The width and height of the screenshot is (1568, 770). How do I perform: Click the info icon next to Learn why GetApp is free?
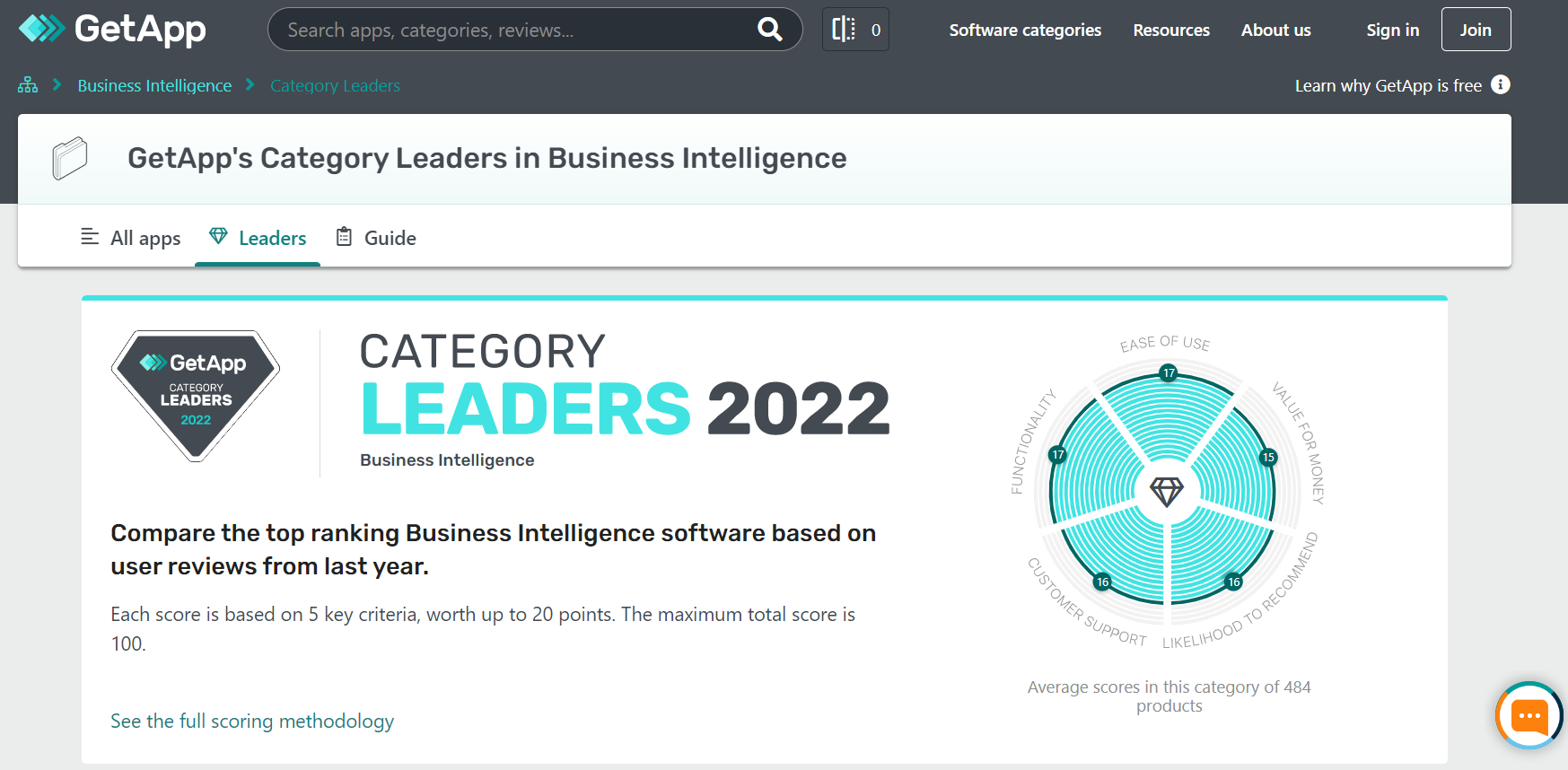(1501, 84)
